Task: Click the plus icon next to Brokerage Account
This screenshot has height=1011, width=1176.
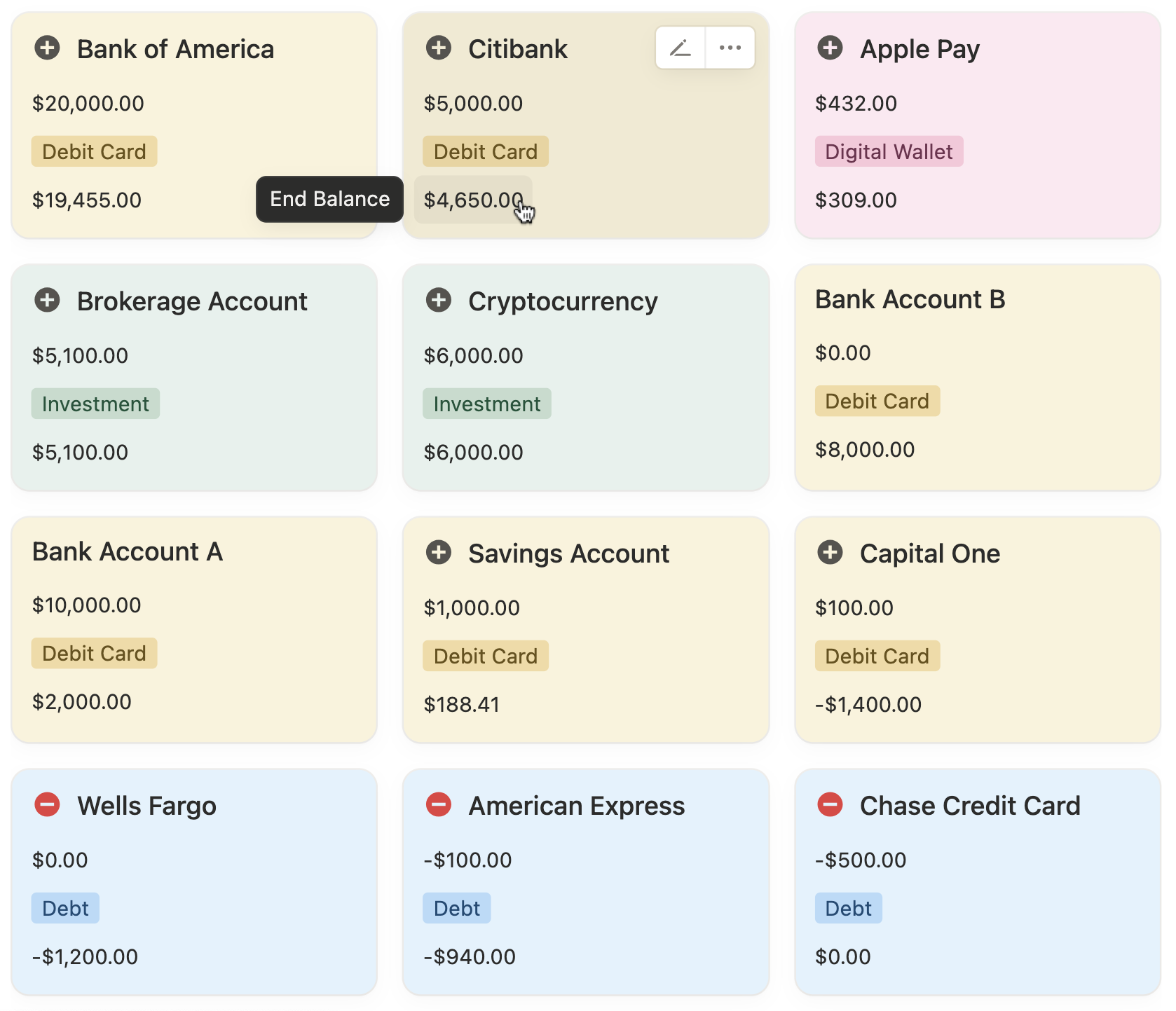Action: pos(48,301)
